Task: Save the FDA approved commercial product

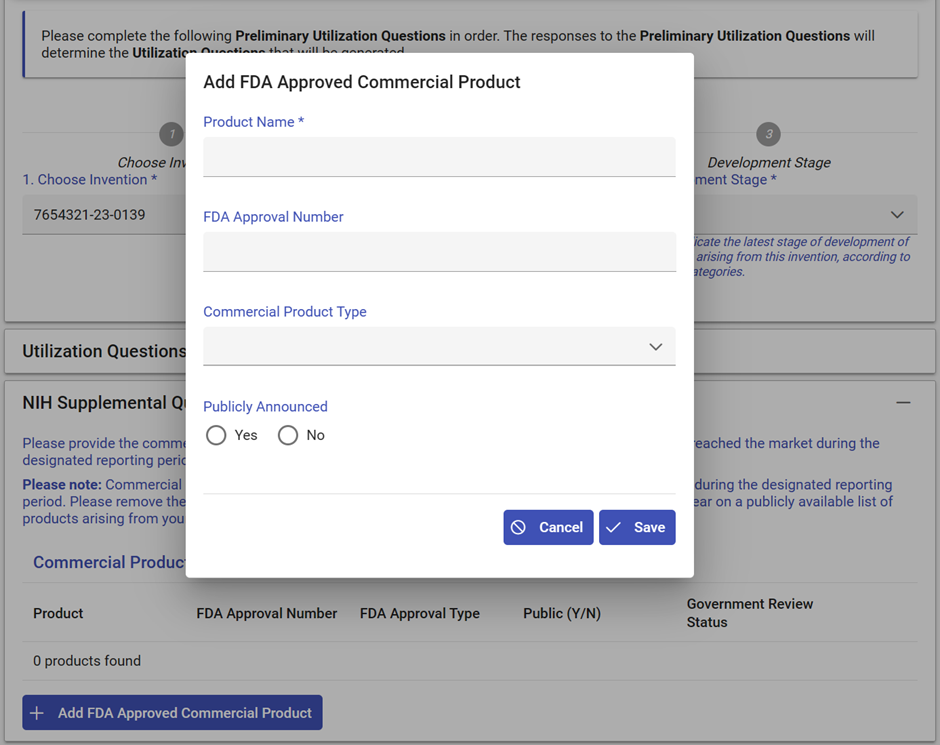Action: [637, 527]
